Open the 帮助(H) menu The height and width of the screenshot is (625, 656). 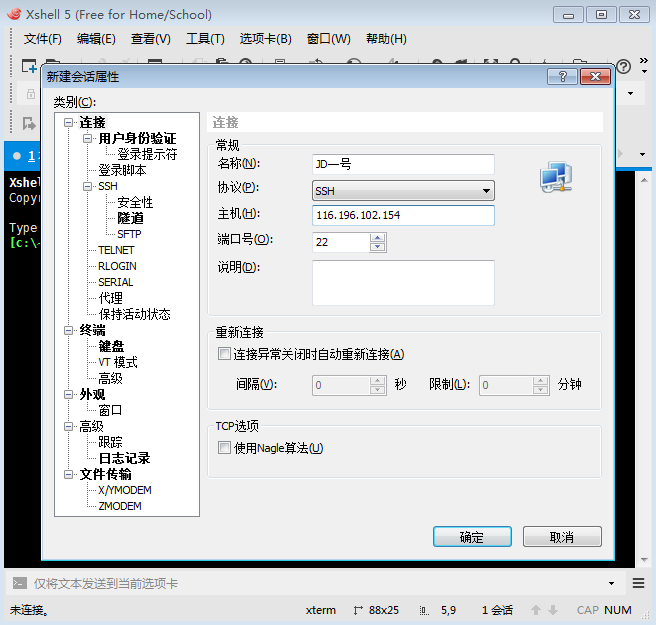(386, 39)
